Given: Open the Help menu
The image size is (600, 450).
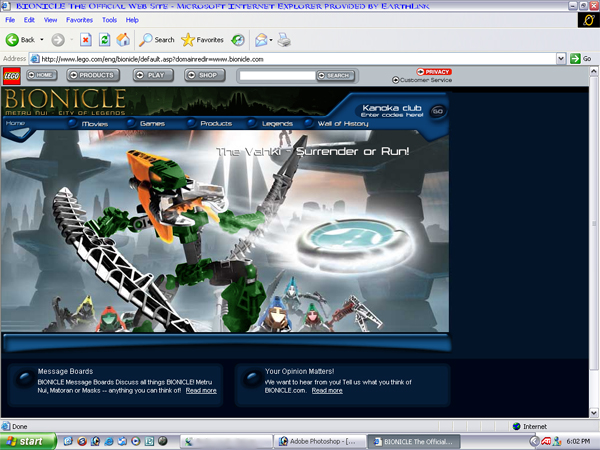Looking at the screenshot, I should pyautogui.click(x=132, y=20).
